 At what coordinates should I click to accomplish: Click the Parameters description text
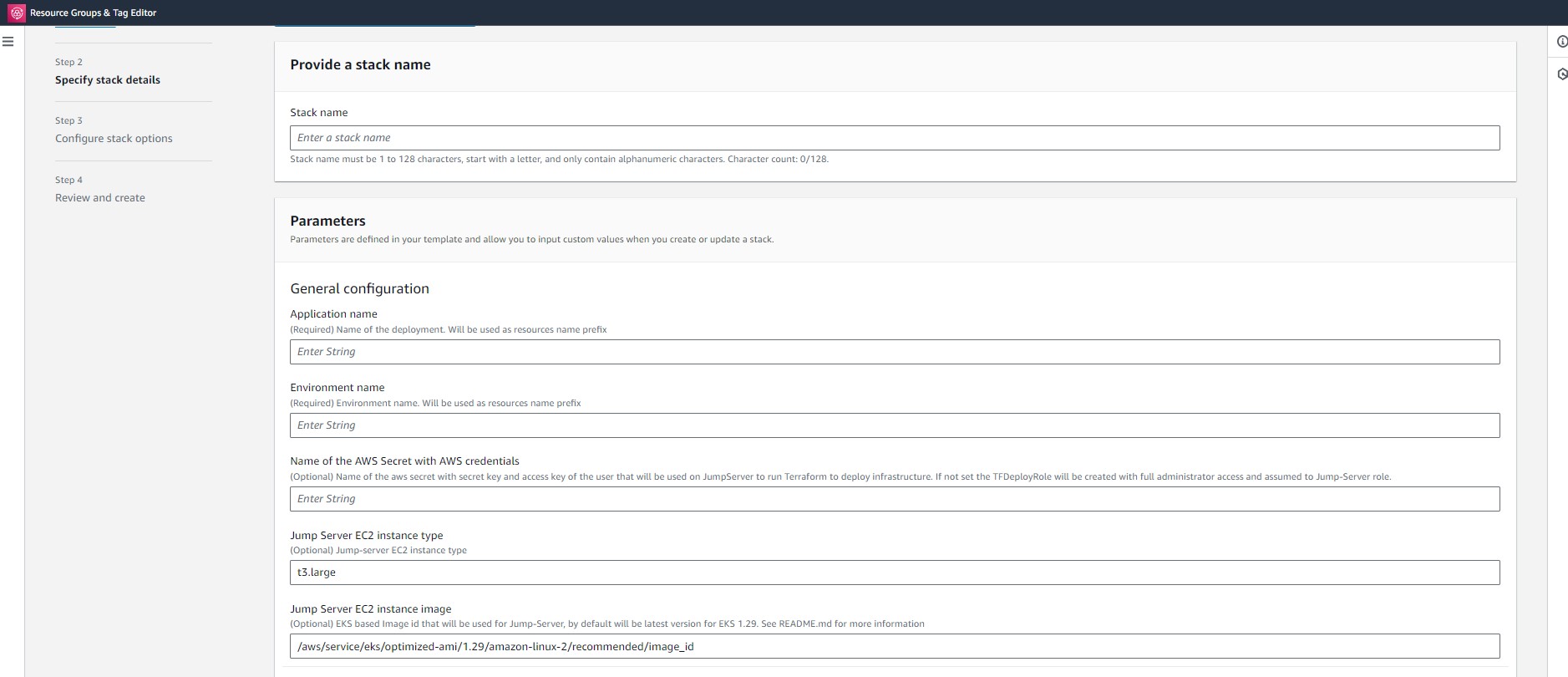coord(531,239)
